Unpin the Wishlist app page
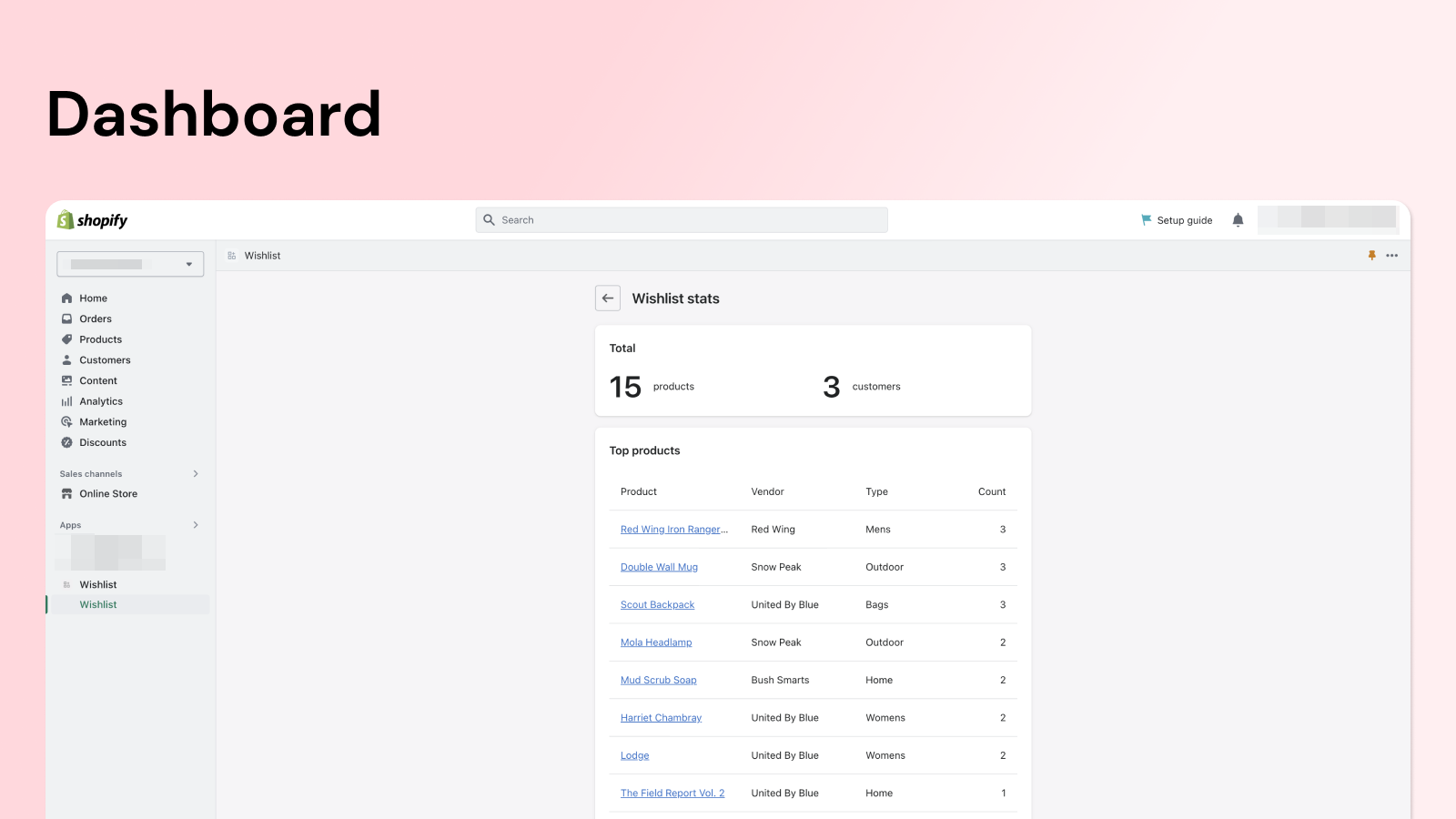Image resolution: width=1456 pixels, height=819 pixels. [x=1371, y=256]
